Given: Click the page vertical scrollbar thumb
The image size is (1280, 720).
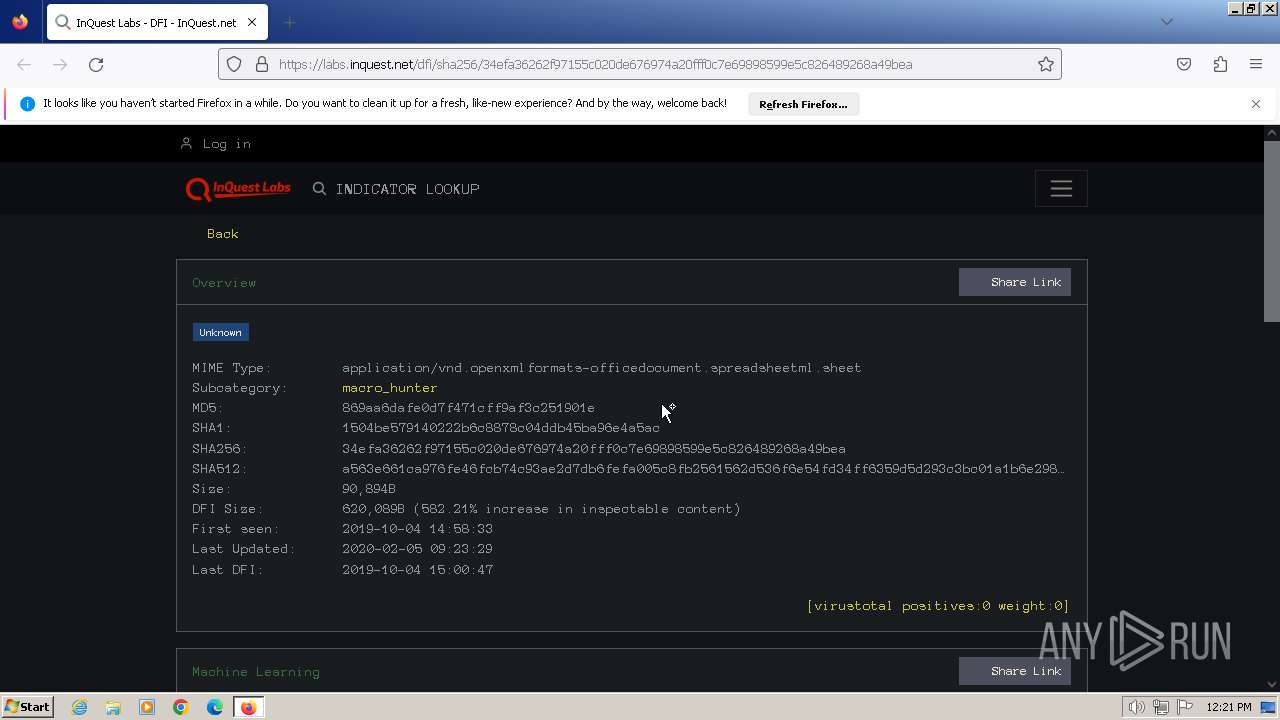Looking at the screenshot, I should click(x=1272, y=231).
